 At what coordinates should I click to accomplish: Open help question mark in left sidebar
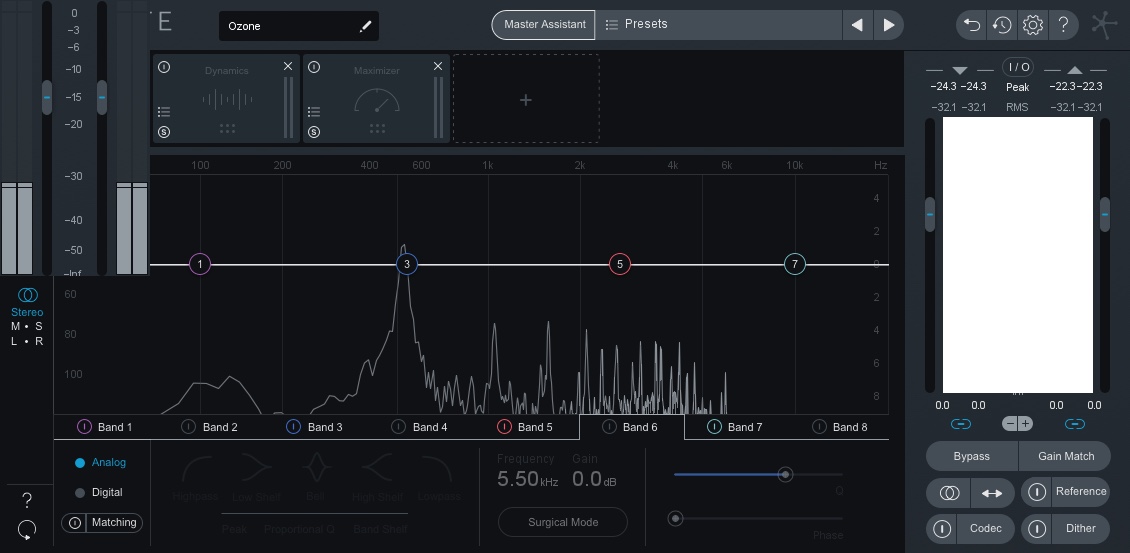27,500
